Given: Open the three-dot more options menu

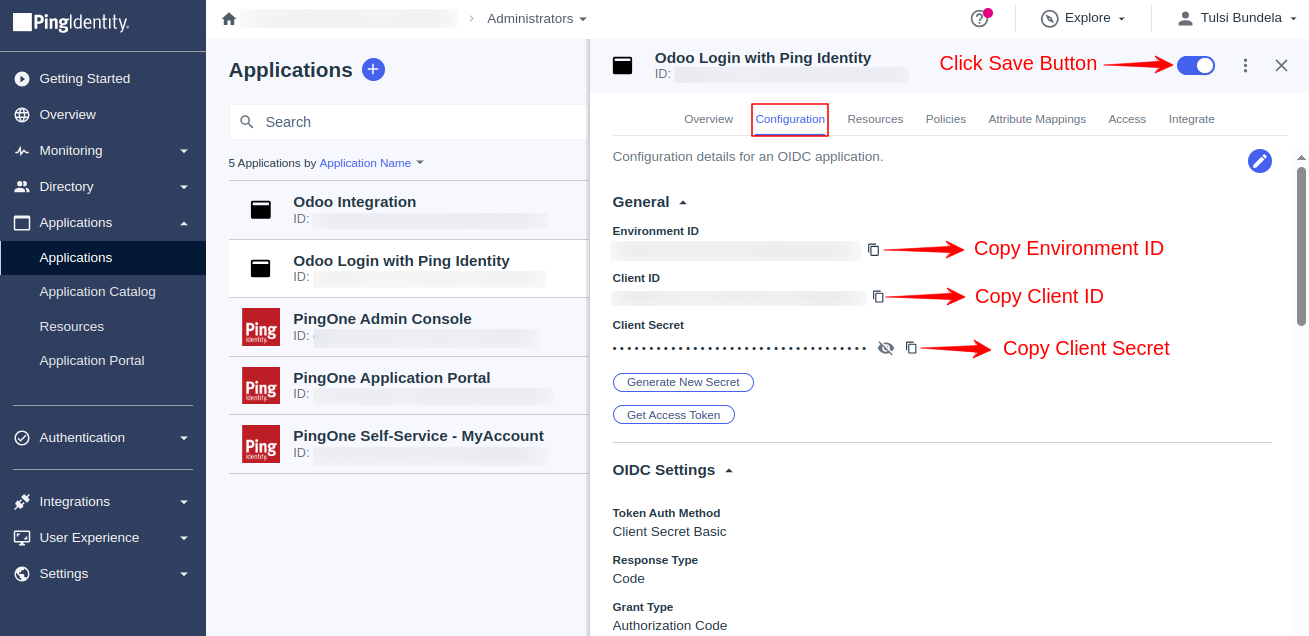Looking at the screenshot, I should click(x=1245, y=65).
